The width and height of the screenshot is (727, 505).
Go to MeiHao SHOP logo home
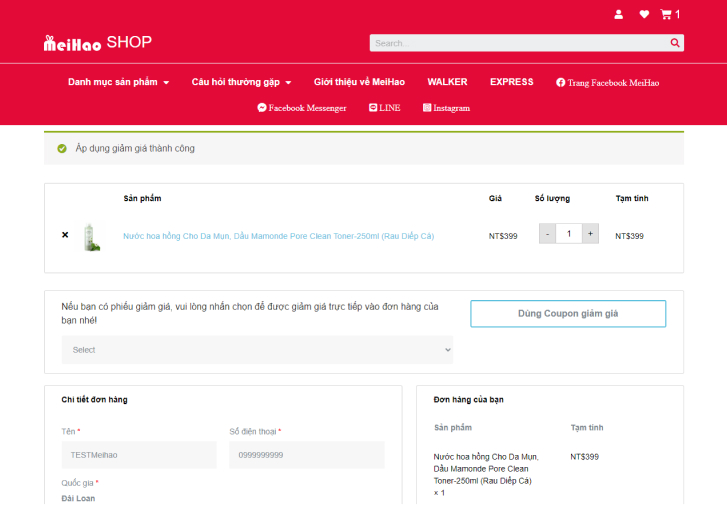click(x=97, y=42)
